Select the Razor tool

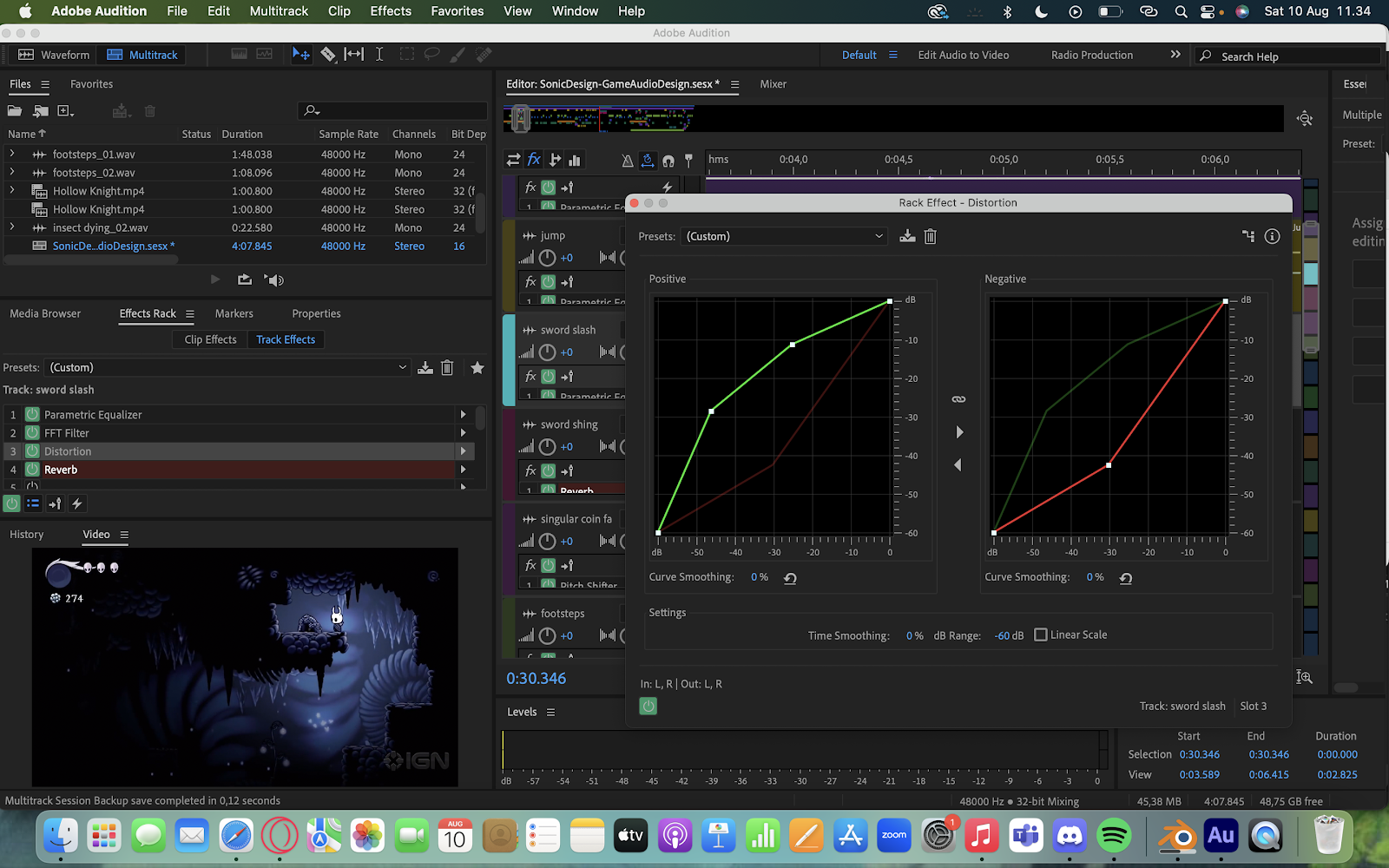point(328,55)
